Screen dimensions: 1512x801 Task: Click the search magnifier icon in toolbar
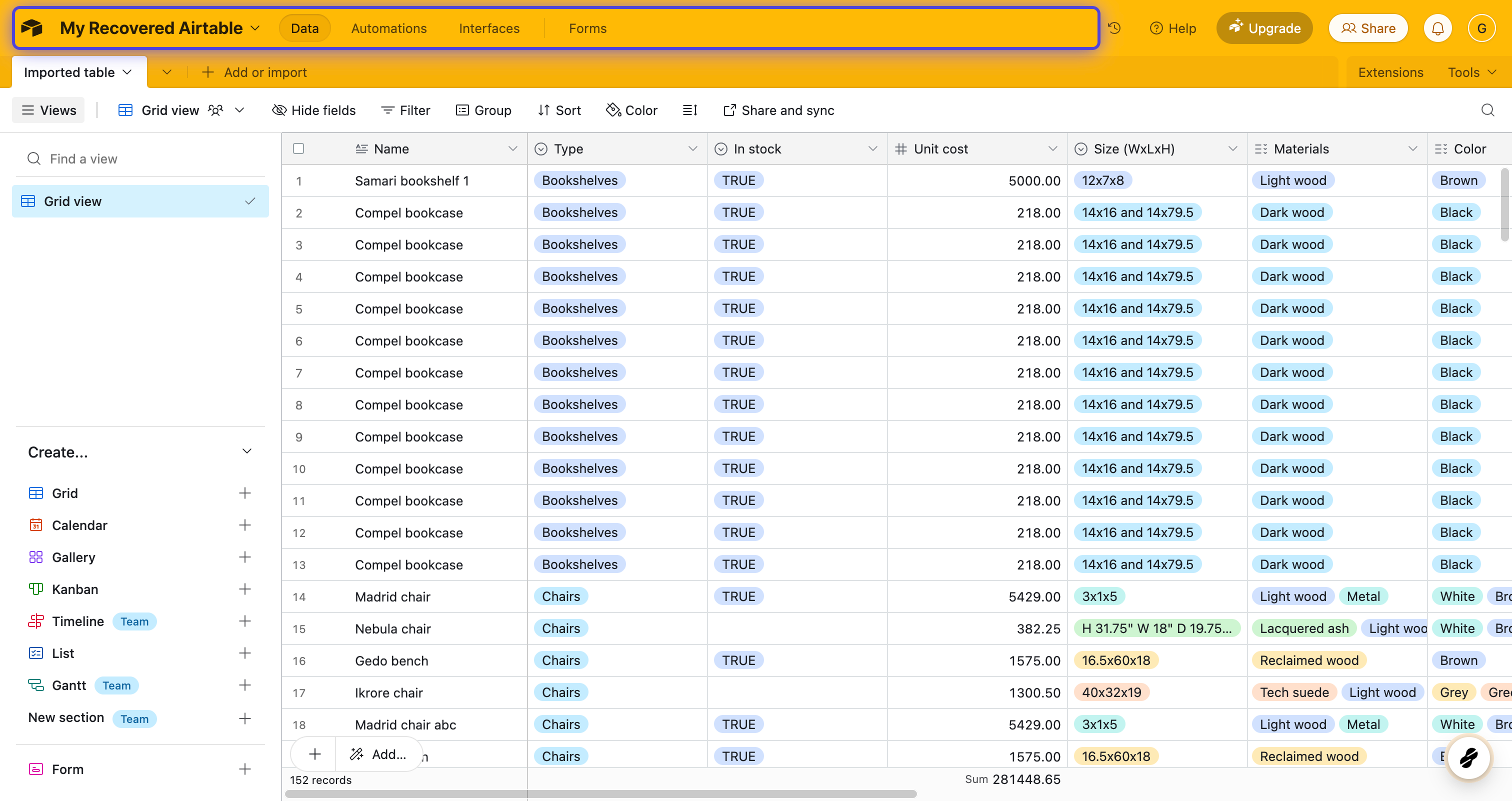pos(1487,109)
